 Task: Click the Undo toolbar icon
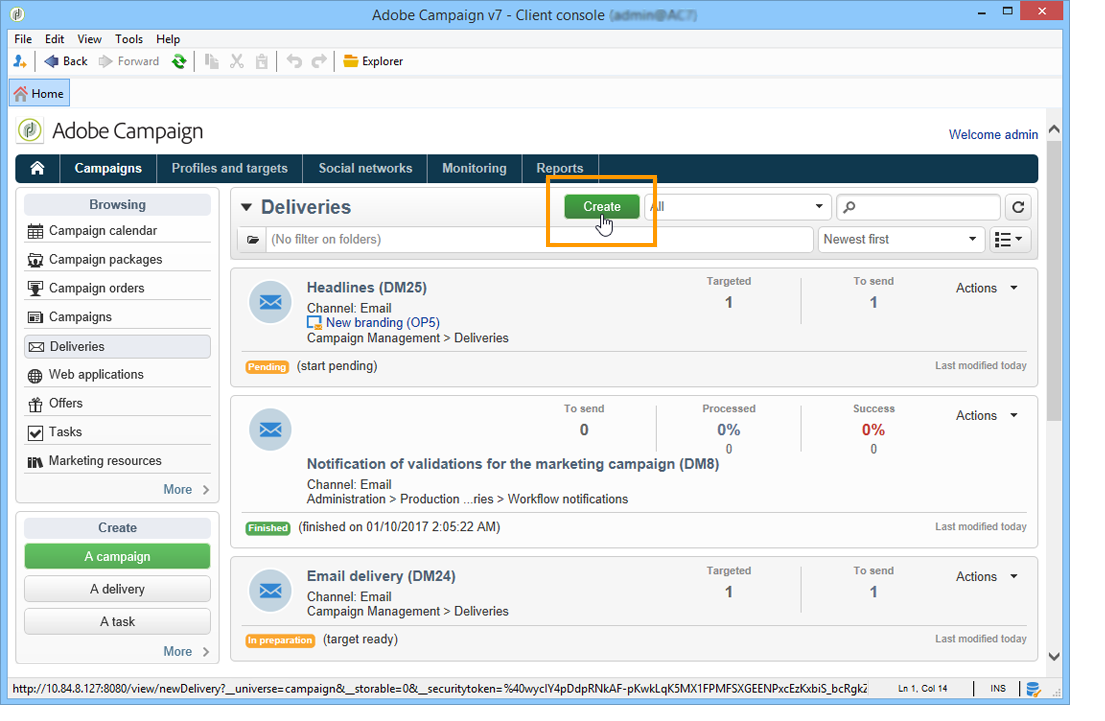tap(294, 61)
